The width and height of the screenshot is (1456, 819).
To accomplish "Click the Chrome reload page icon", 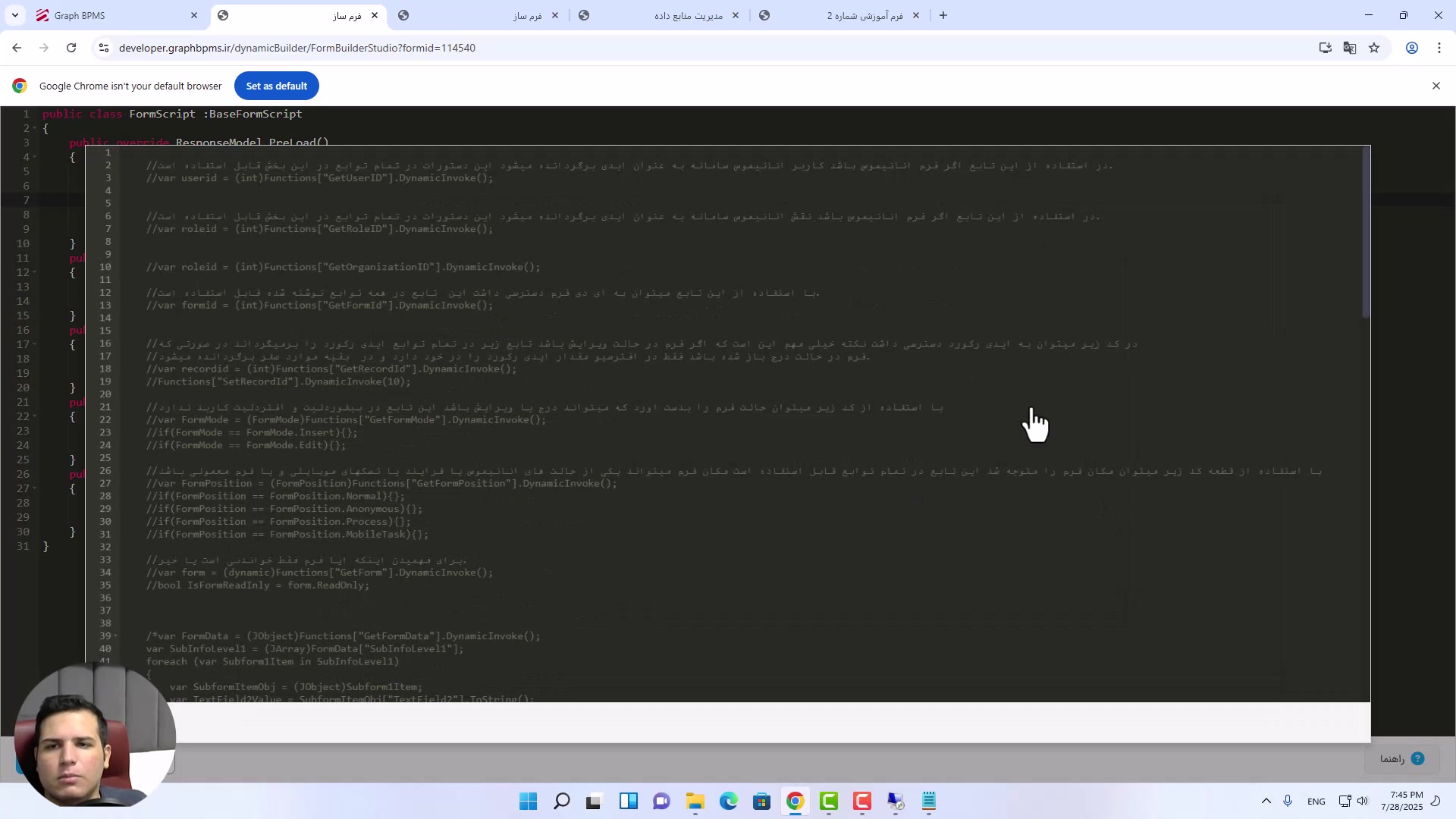I will tap(71, 48).
